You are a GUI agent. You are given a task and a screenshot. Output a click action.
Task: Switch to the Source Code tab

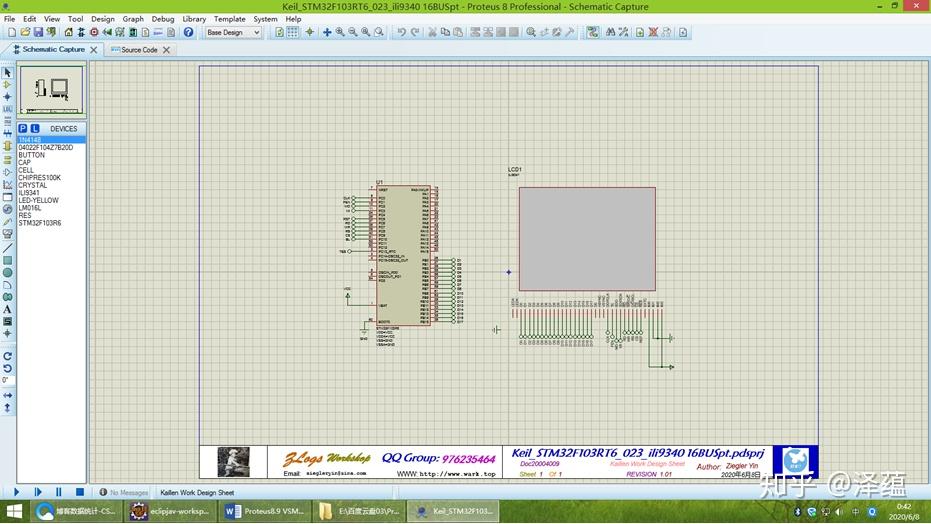[139, 49]
